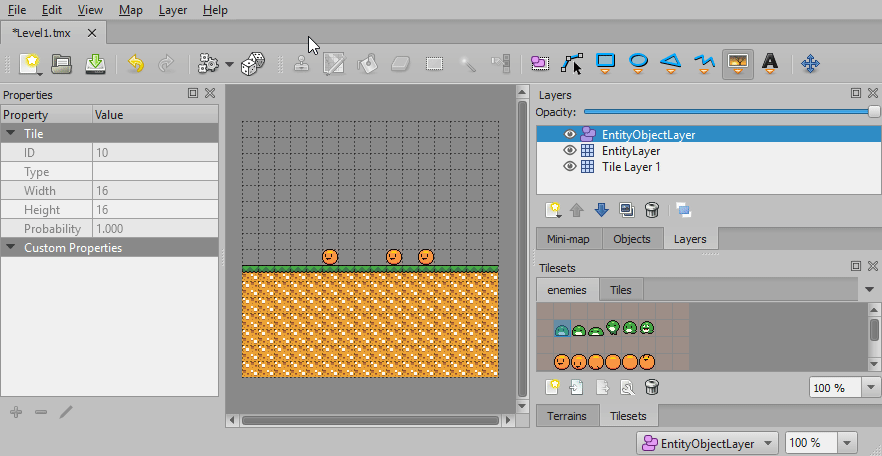Select the Insert Tile object tool
The width and height of the screenshot is (882, 456).
click(x=738, y=64)
